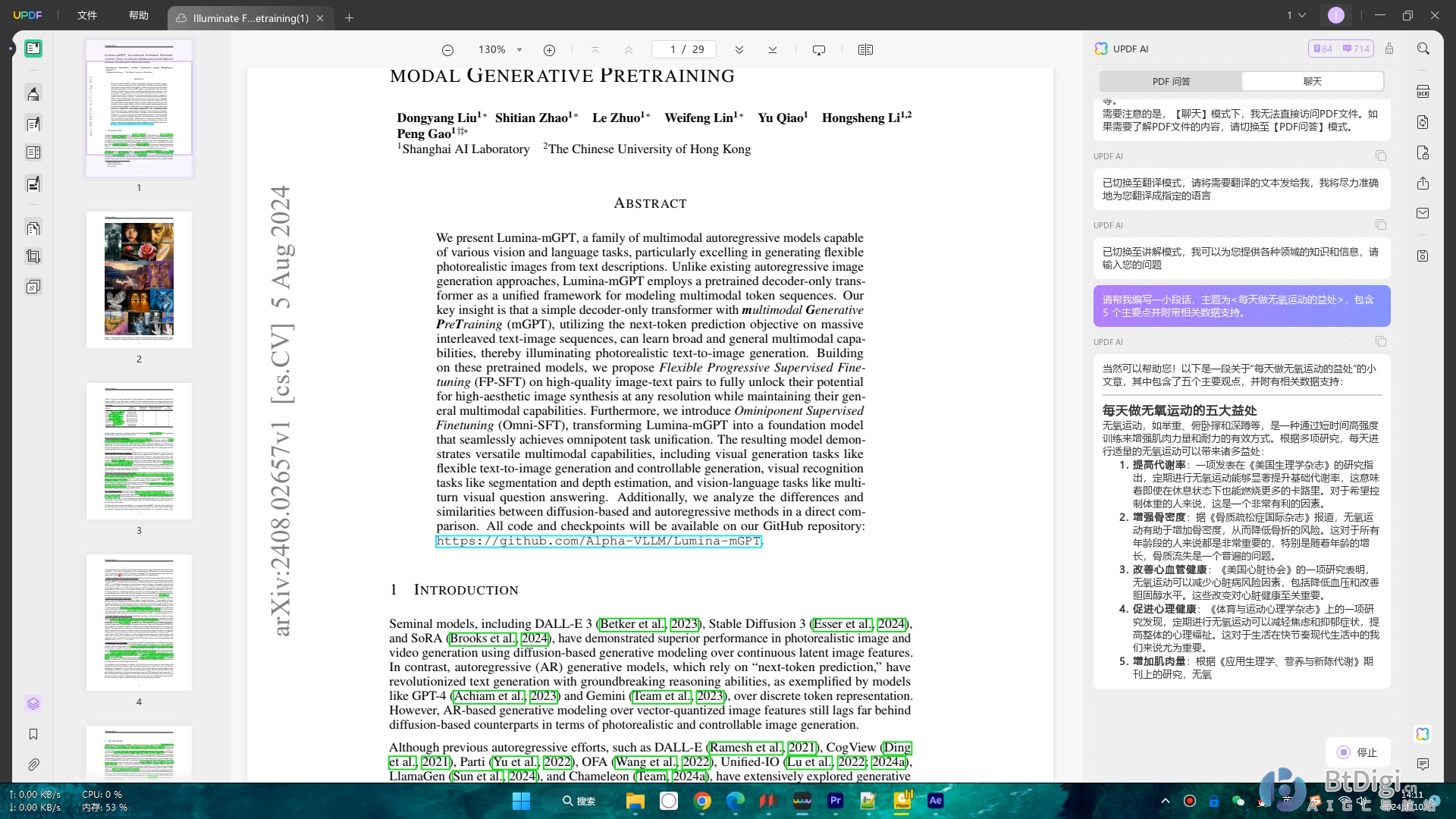Expand the window count dropdown showing 1
The width and height of the screenshot is (1456, 819).
(1296, 15)
